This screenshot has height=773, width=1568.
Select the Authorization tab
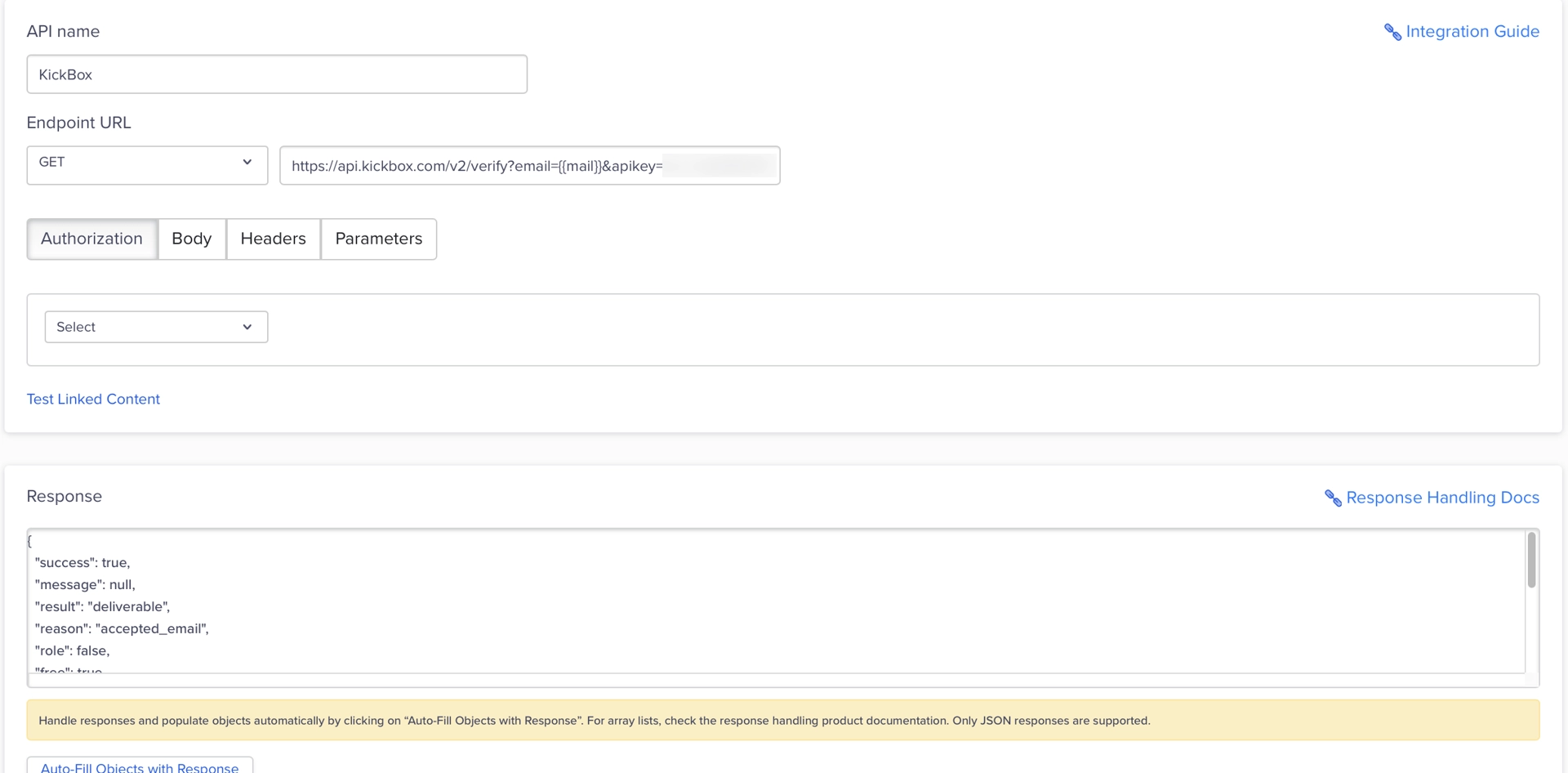coord(91,239)
